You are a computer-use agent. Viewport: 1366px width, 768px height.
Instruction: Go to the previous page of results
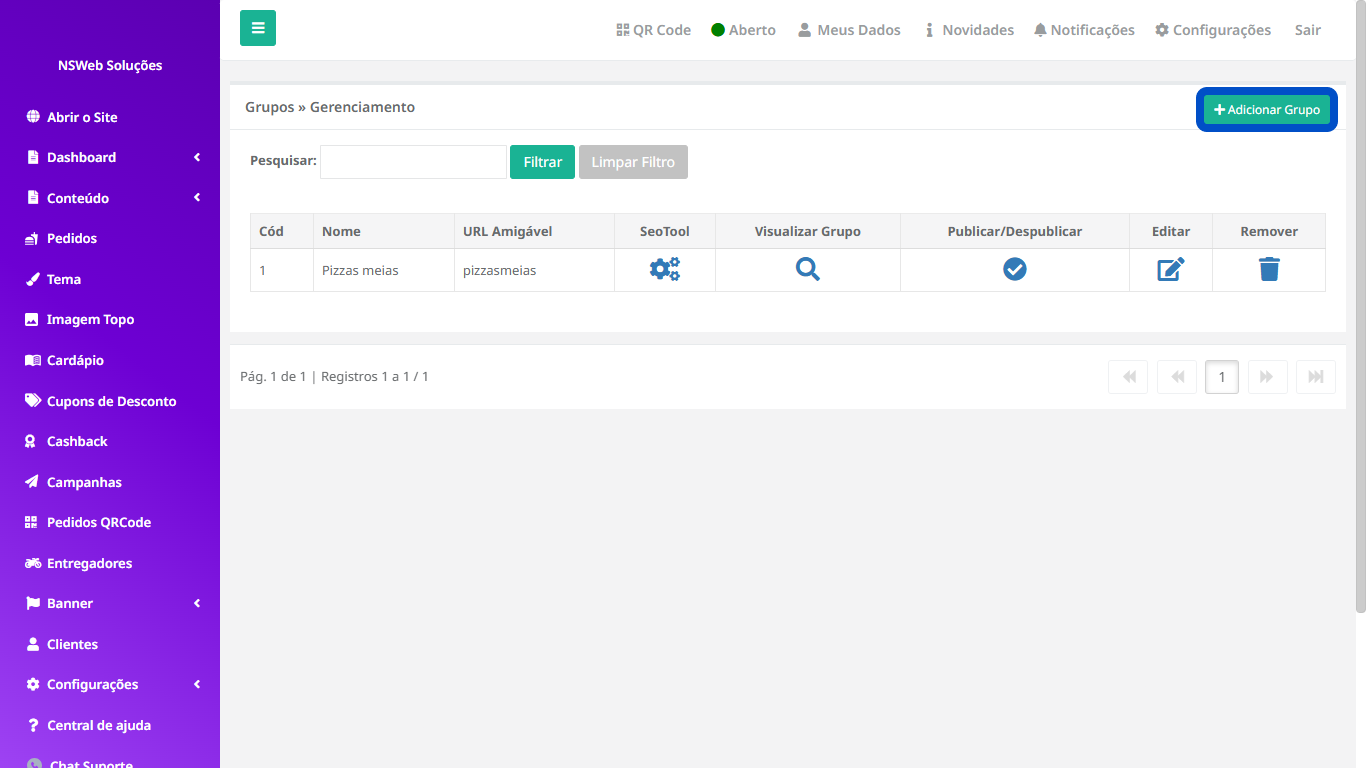click(x=1177, y=377)
